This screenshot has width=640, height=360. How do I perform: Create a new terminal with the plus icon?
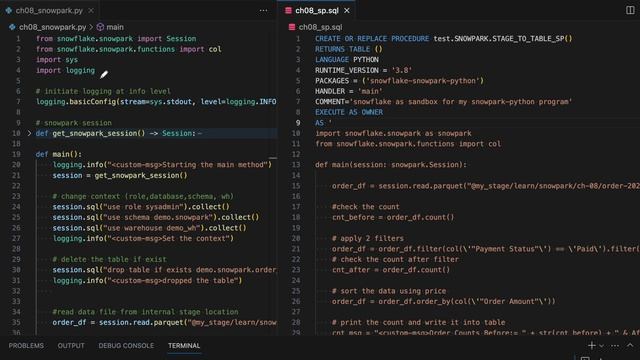coord(591,346)
